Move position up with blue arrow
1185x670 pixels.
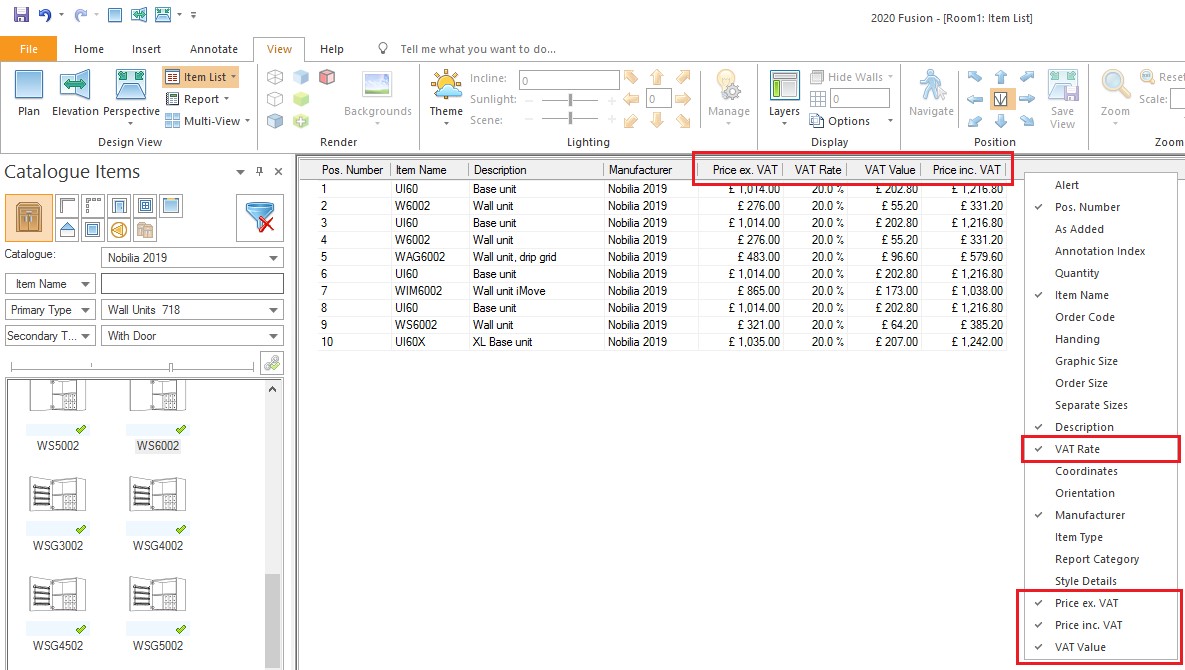coord(1001,77)
